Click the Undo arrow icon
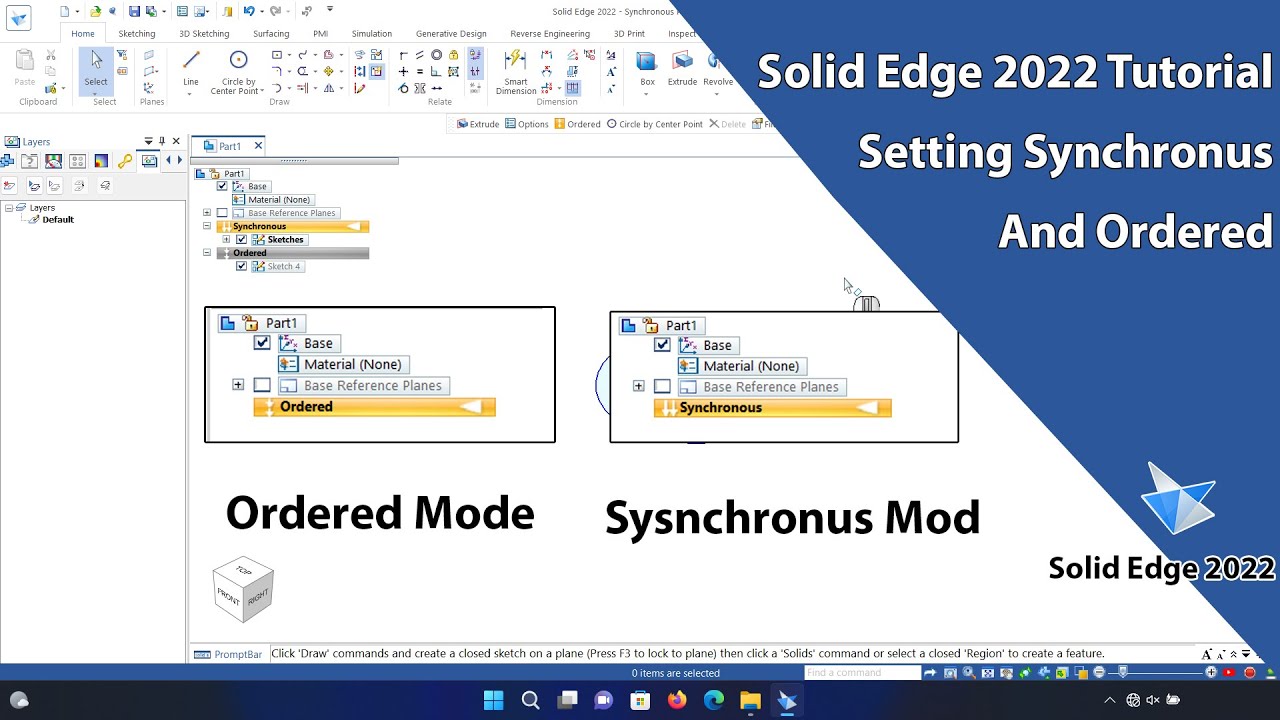The width and height of the screenshot is (1280, 720). [247, 11]
